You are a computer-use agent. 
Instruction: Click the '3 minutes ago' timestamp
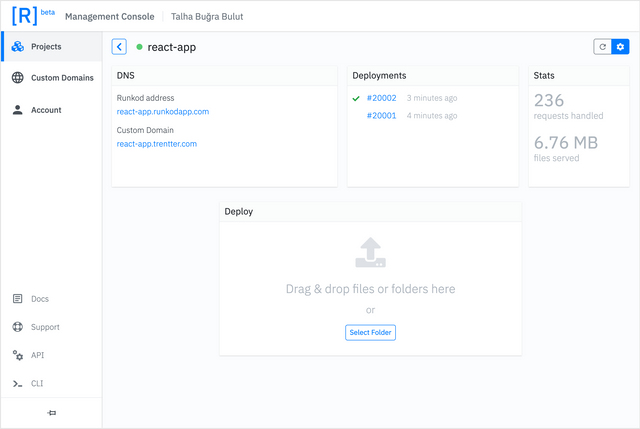tap(432, 98)
